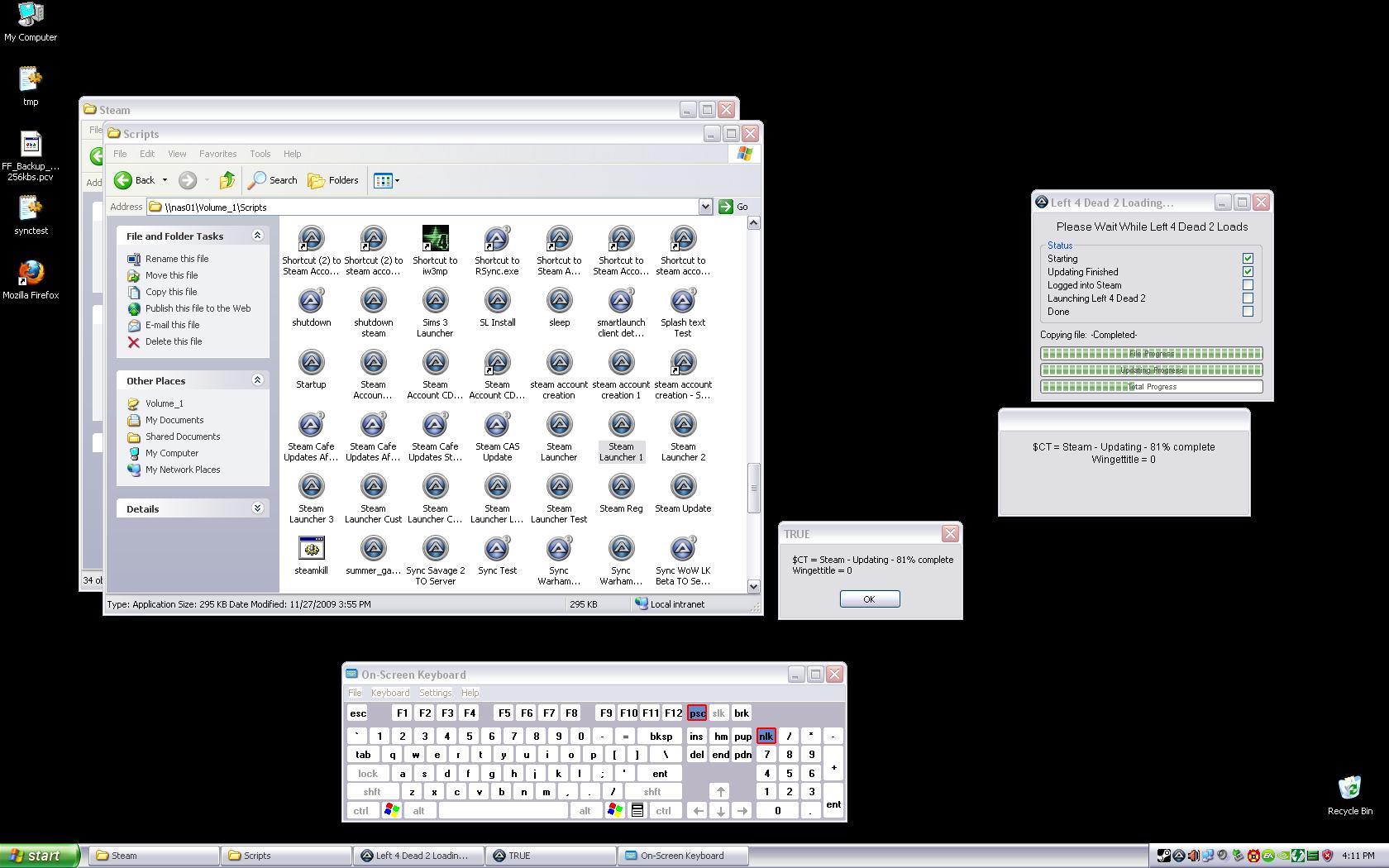Click the bksp key on keyboard
This screenshot has width=1389, height=868.
click(x=661, y=736)
